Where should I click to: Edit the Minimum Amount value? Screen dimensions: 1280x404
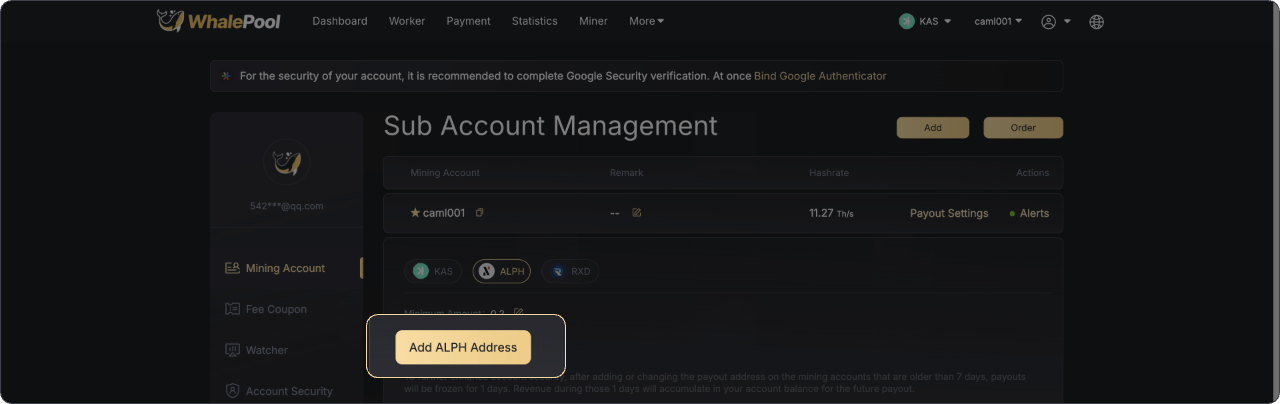point(518,313)
